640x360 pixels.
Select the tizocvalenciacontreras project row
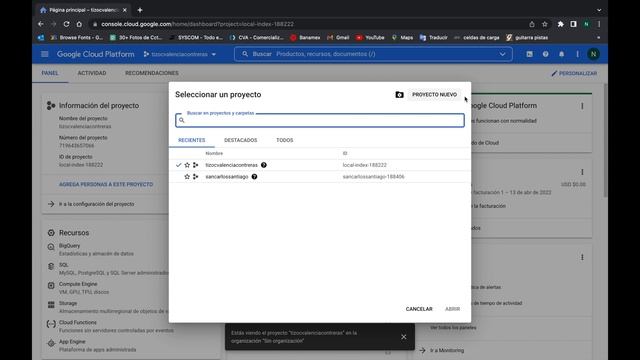320,165
